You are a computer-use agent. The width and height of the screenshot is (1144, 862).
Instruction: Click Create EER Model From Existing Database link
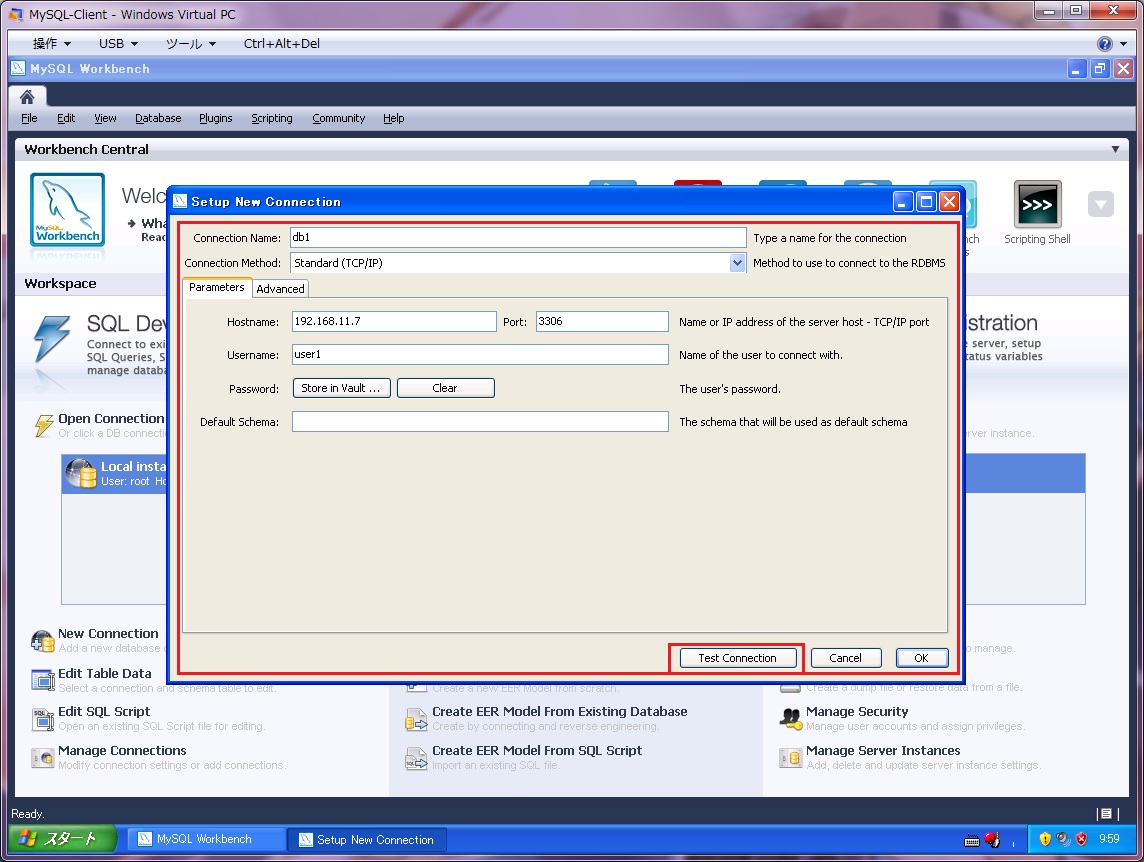point(560,712)
